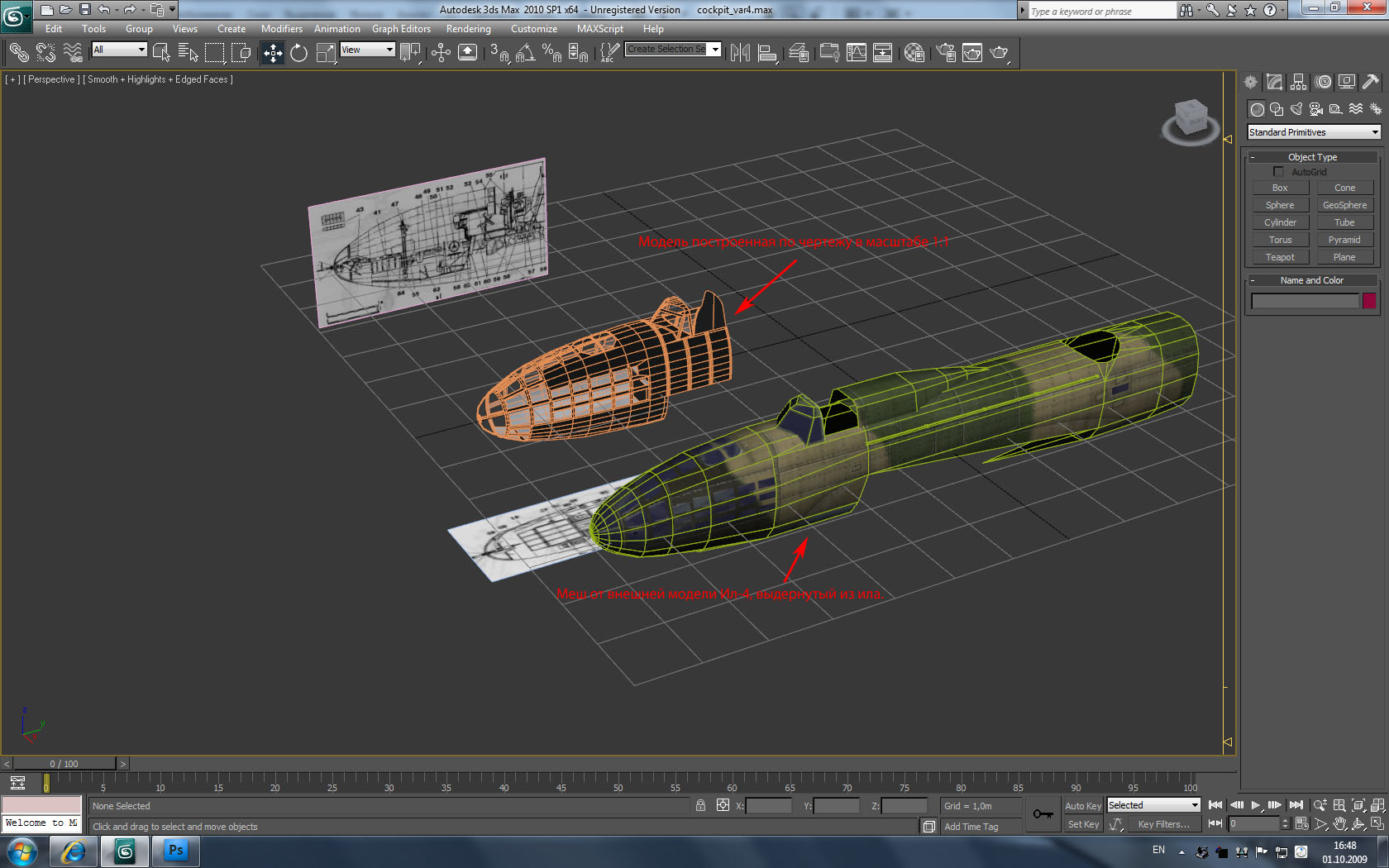Toggle Auto Key animation mode
The width and height of the screenshot is (1389, 868).
(1082, 806)
